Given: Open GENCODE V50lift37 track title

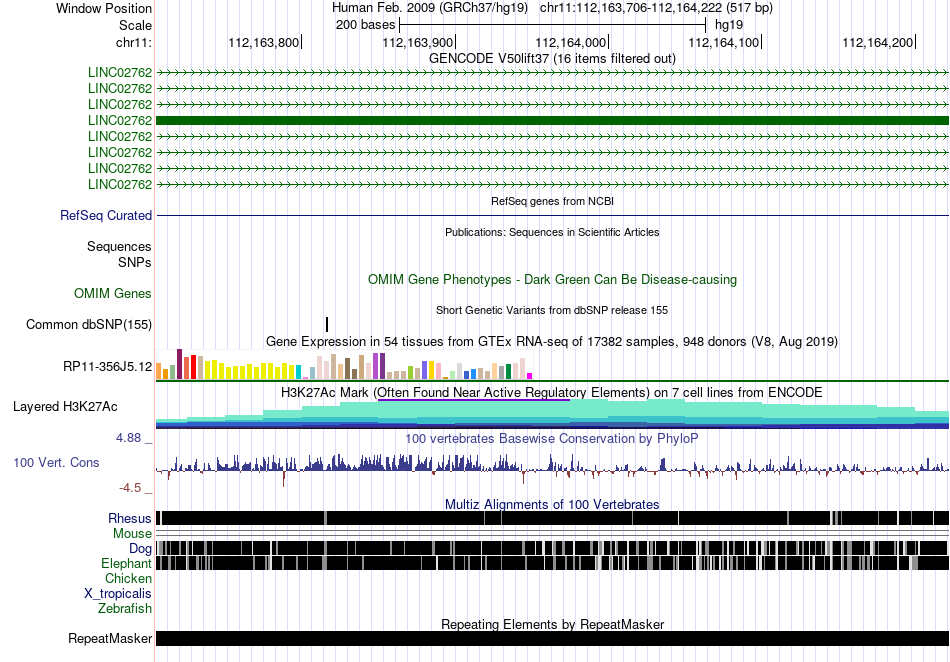Looking at the screenshot, I should (x=552, y=59).
